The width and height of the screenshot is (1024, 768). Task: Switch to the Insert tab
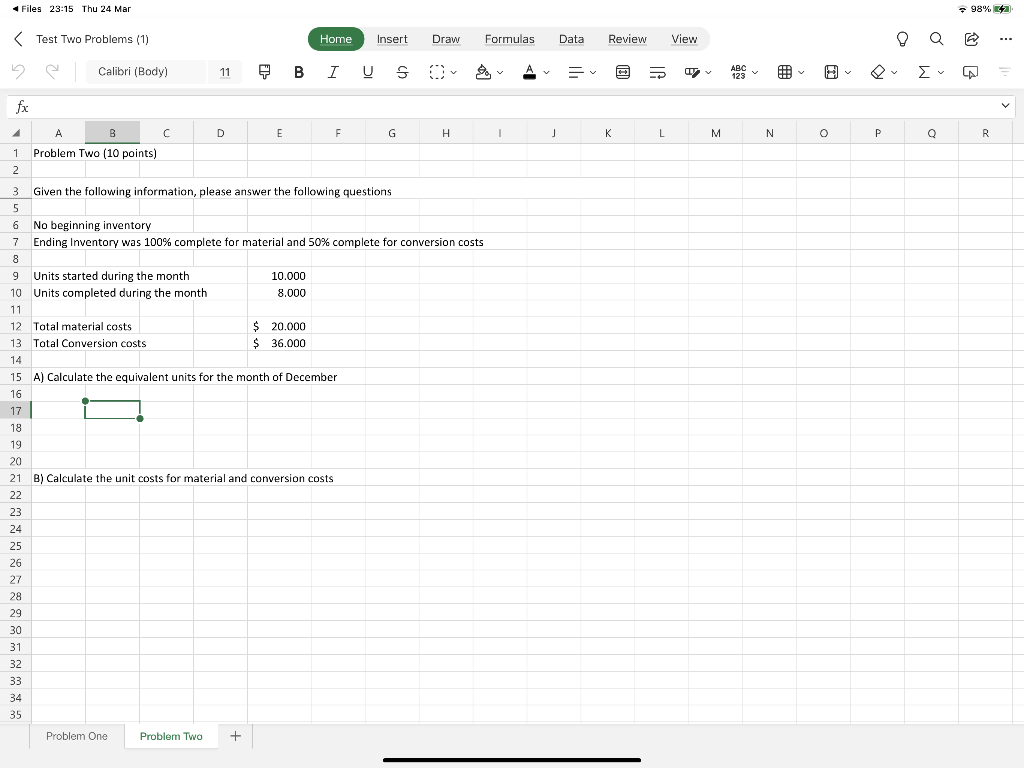392,39
